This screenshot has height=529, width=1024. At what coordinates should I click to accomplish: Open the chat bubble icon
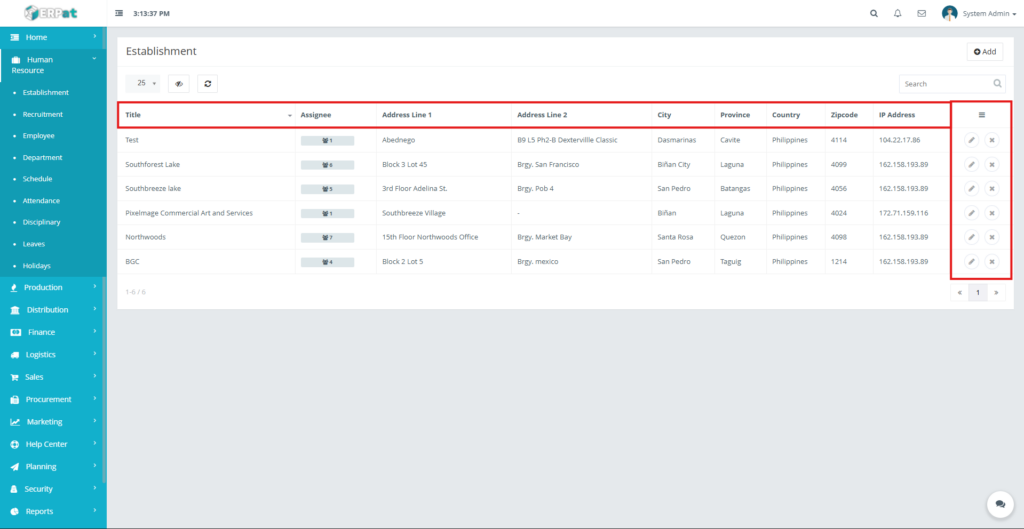(x=998, y=504)
